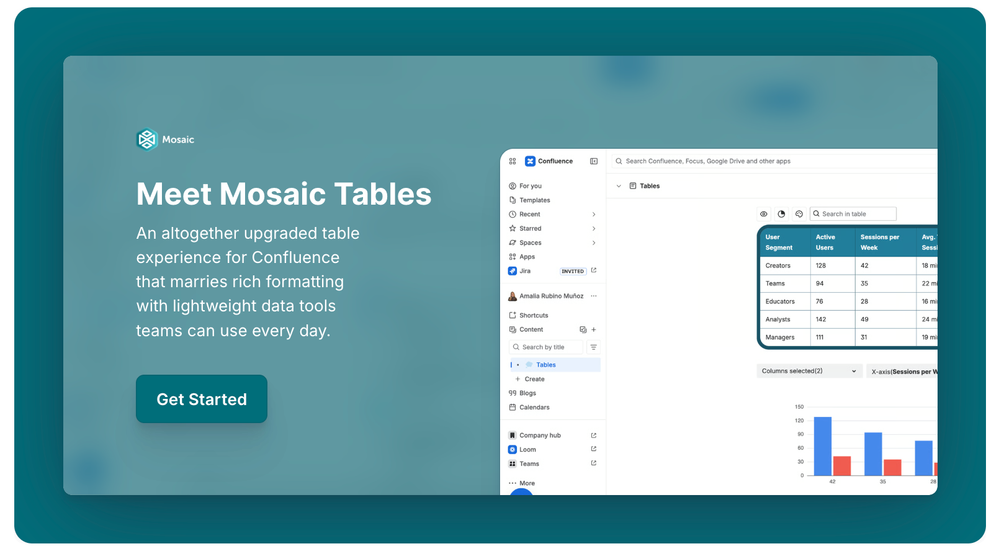Click the Active Users column header
The width and height of the screenshot is (999, 557).
[x=833, y=242]
